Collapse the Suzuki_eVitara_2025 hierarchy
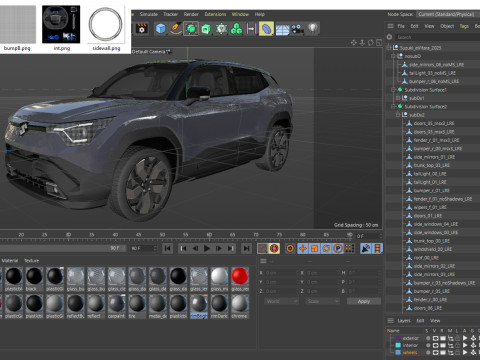480x360 pixels. (x=389, y=48)
